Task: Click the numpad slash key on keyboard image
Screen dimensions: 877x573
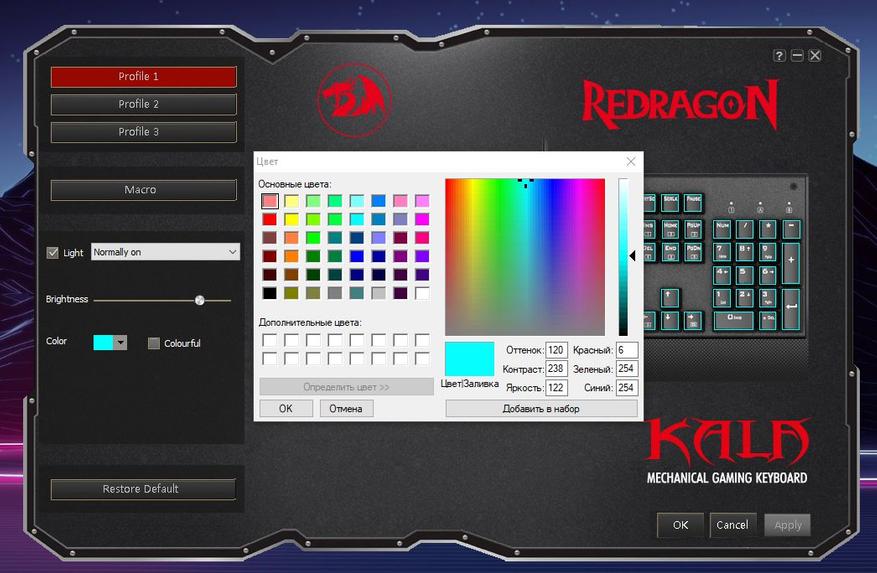Action: [x=745, y=229]
